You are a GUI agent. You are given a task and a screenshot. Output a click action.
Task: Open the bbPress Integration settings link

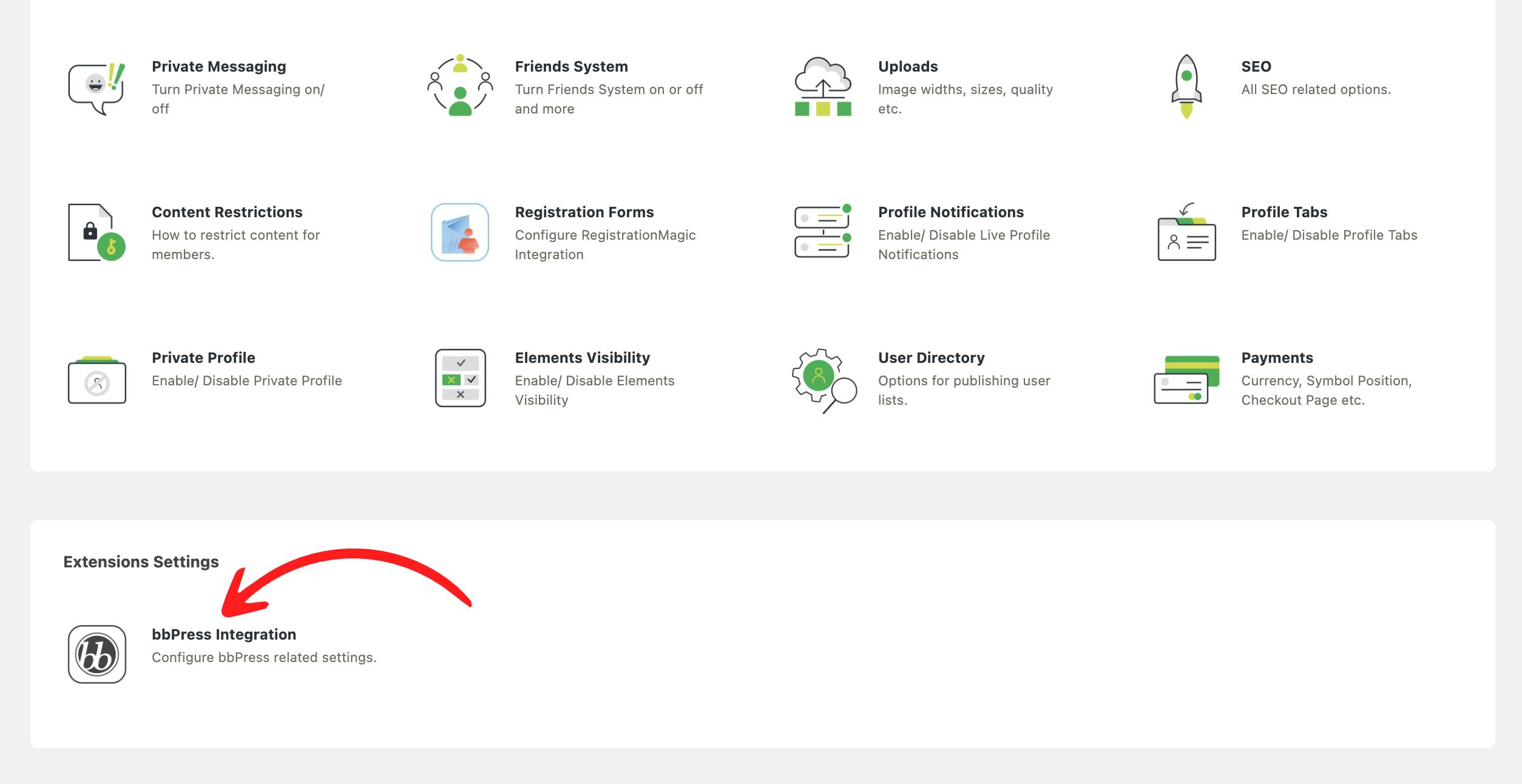(x=223, y=634)
